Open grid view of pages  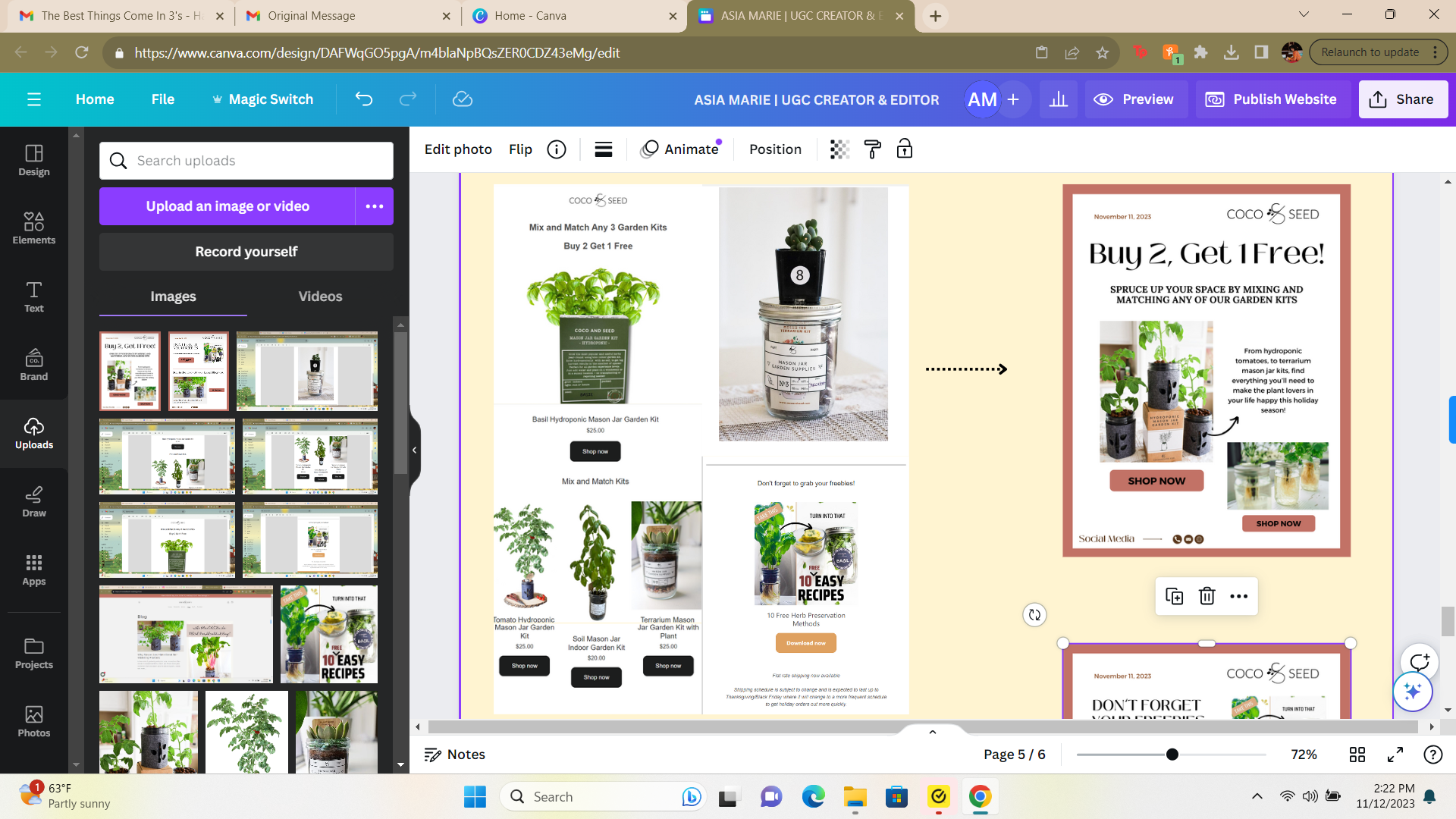pos(1357,755)
